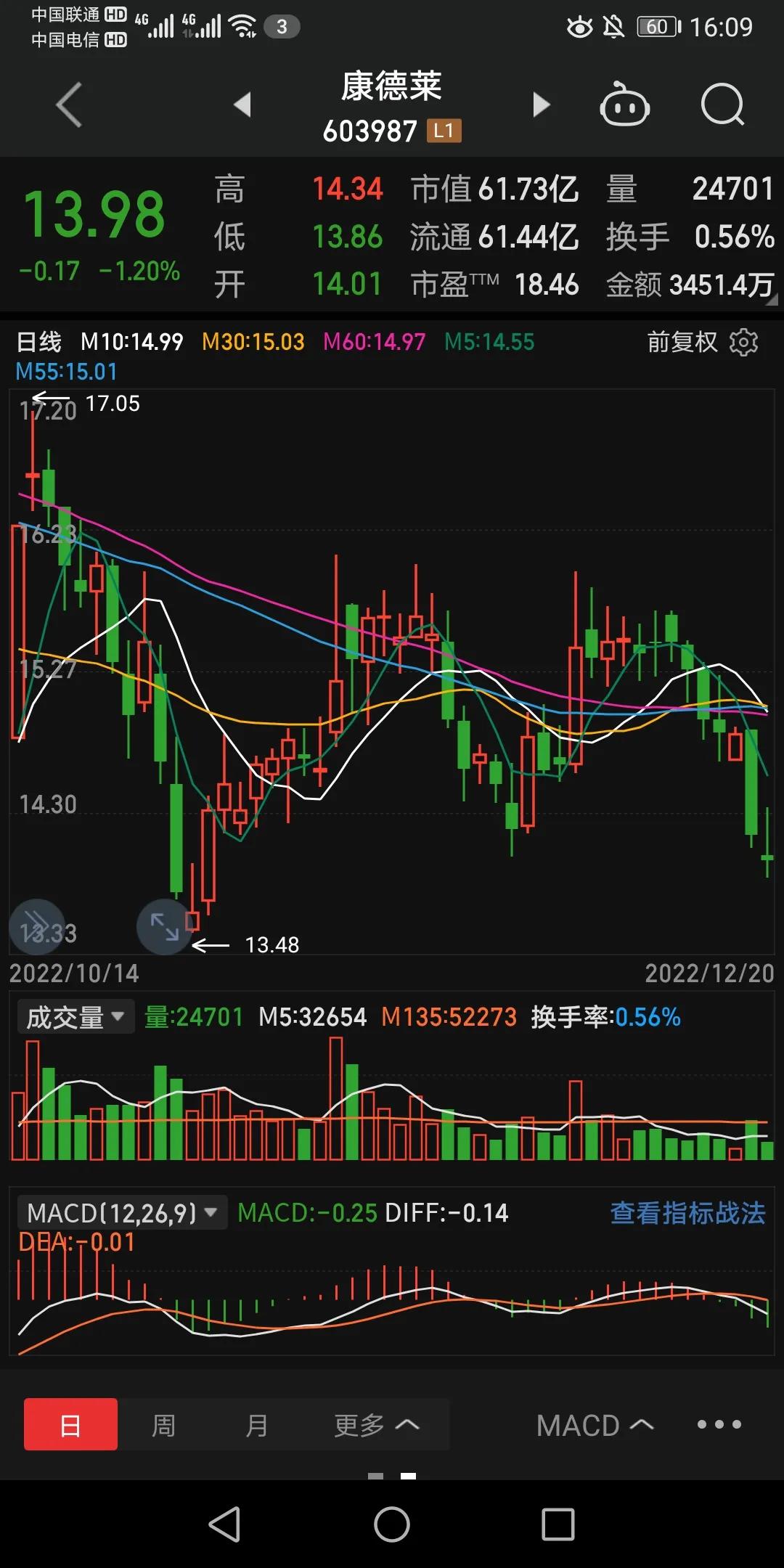Tap the M55:15.01 moving average label
784x1568 pixels.
click(x=66, y=372)
